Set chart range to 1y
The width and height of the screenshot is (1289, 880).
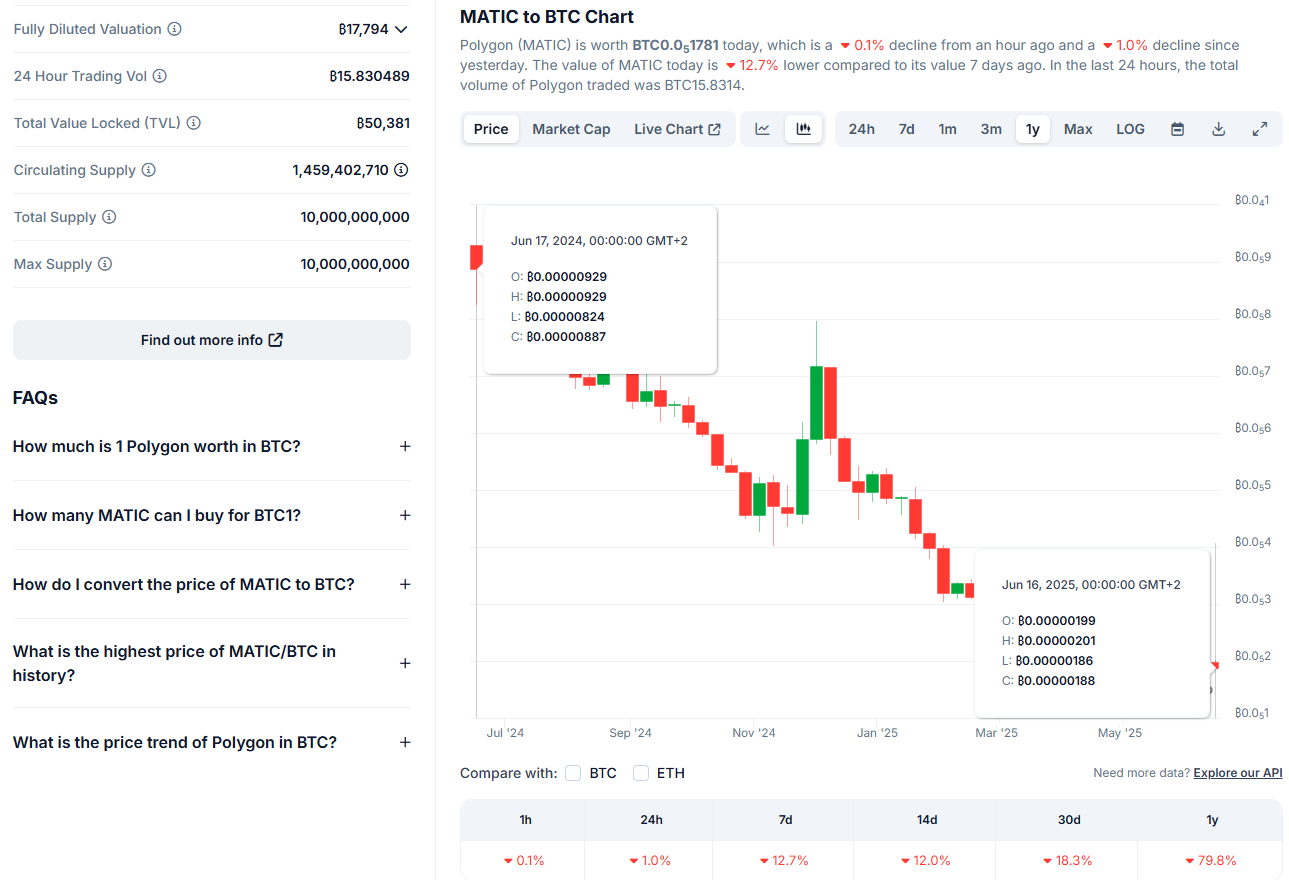click(1033, 129)
